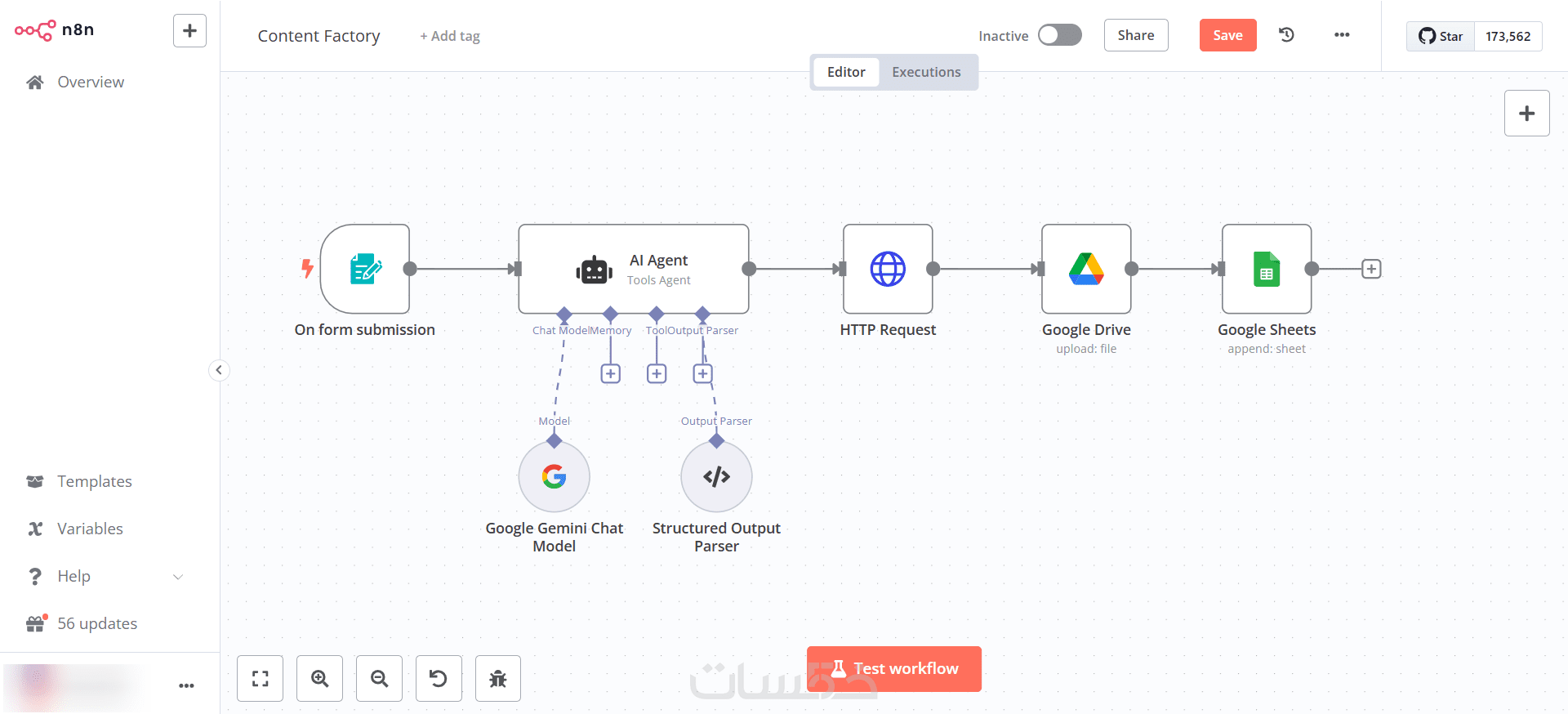Click the Share button
1568x714 pixels.
pos(1136,35)
